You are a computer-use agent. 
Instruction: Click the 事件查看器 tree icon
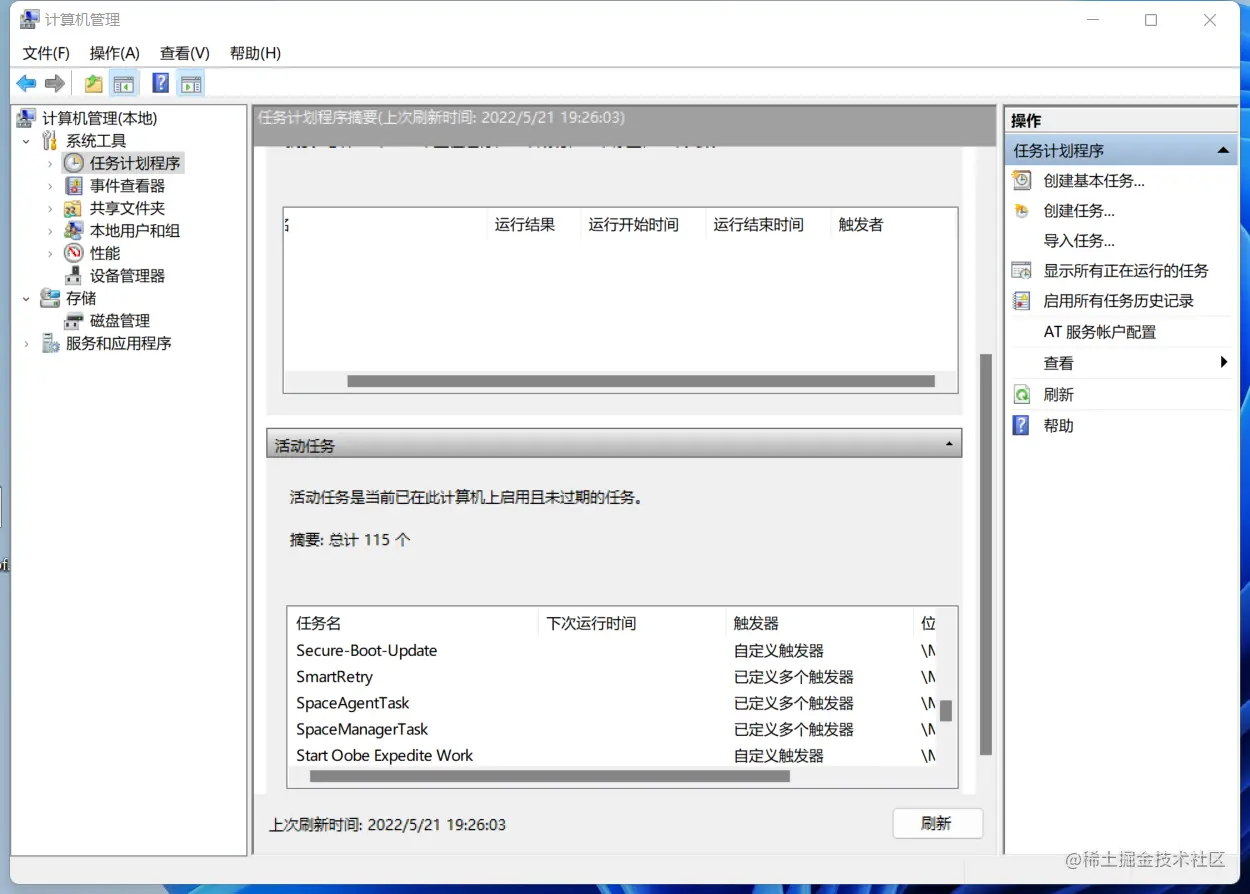74,186
